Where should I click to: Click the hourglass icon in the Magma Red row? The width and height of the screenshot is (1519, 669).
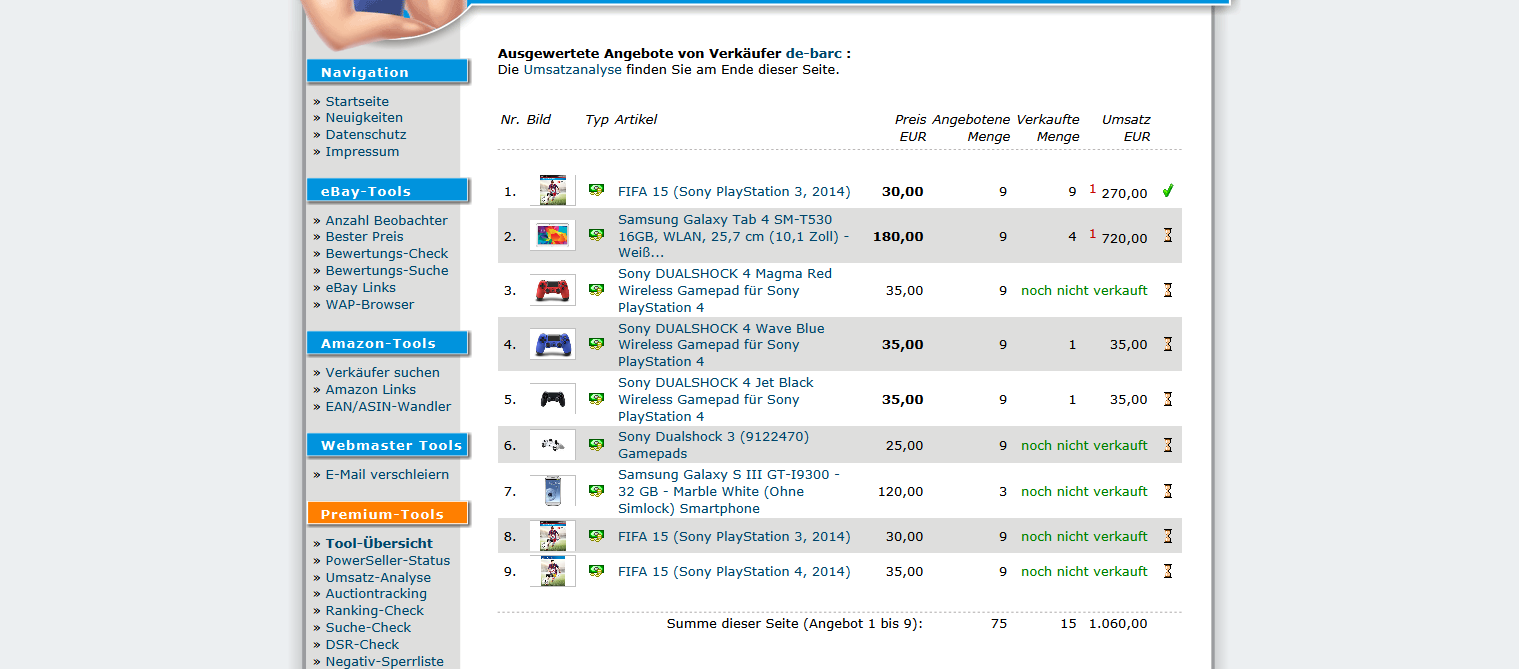[1167, 290]
